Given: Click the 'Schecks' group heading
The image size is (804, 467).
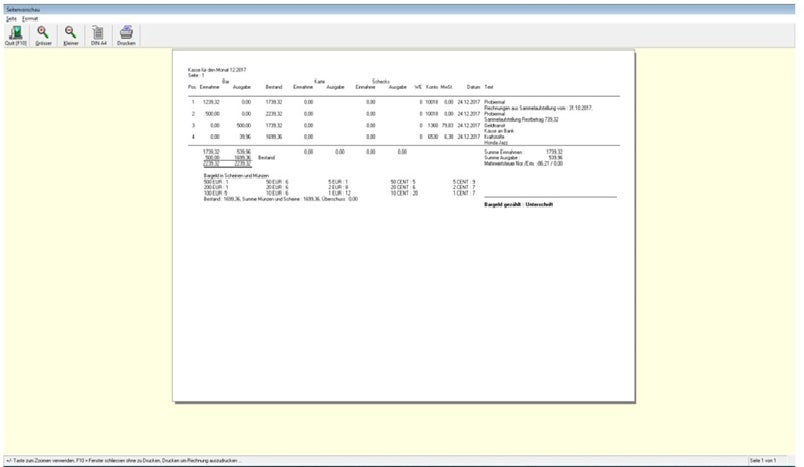Looking at the screenshot, I should [x=381, y=82].
